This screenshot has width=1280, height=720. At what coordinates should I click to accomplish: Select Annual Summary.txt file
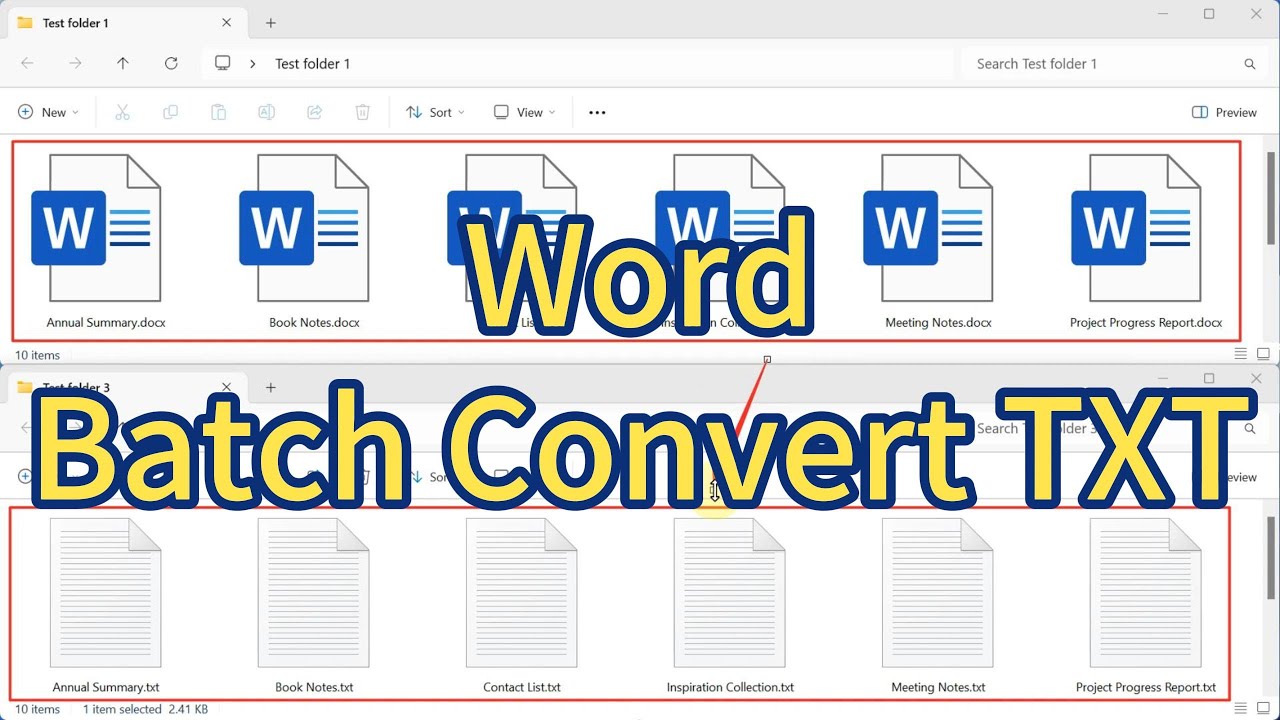106,605
